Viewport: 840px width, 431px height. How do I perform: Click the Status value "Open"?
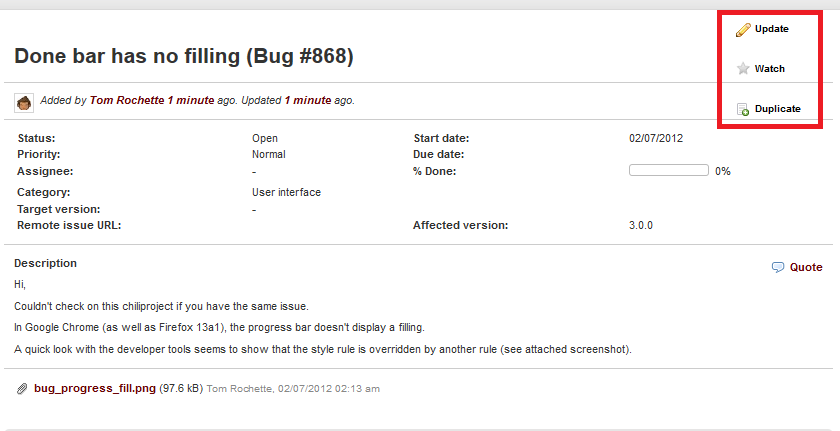[x=265, y=138]
